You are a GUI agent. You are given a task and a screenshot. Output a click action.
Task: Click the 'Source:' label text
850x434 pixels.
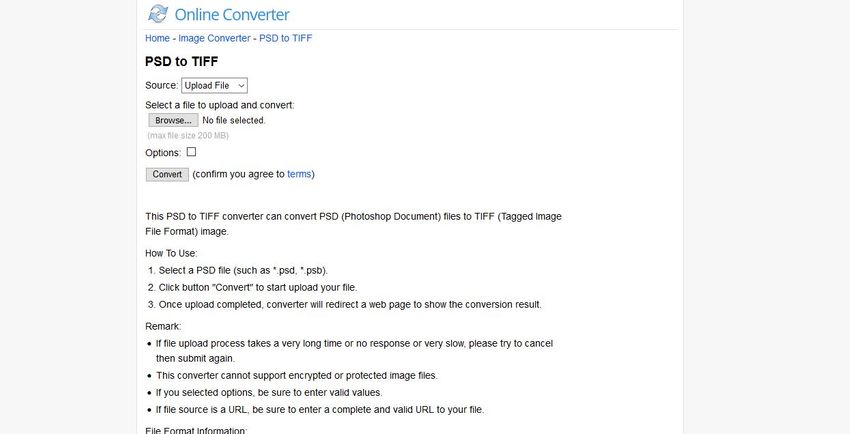[161, 86]
